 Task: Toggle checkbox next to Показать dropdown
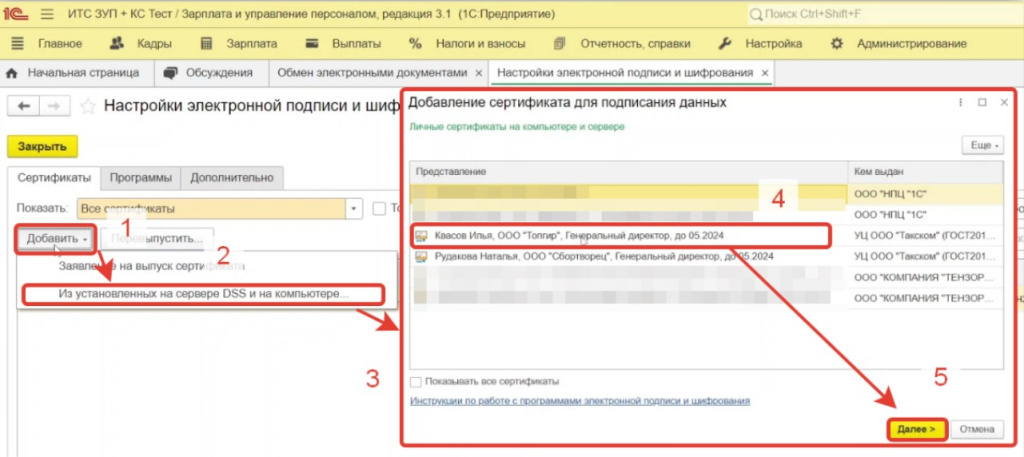(379, 209)
